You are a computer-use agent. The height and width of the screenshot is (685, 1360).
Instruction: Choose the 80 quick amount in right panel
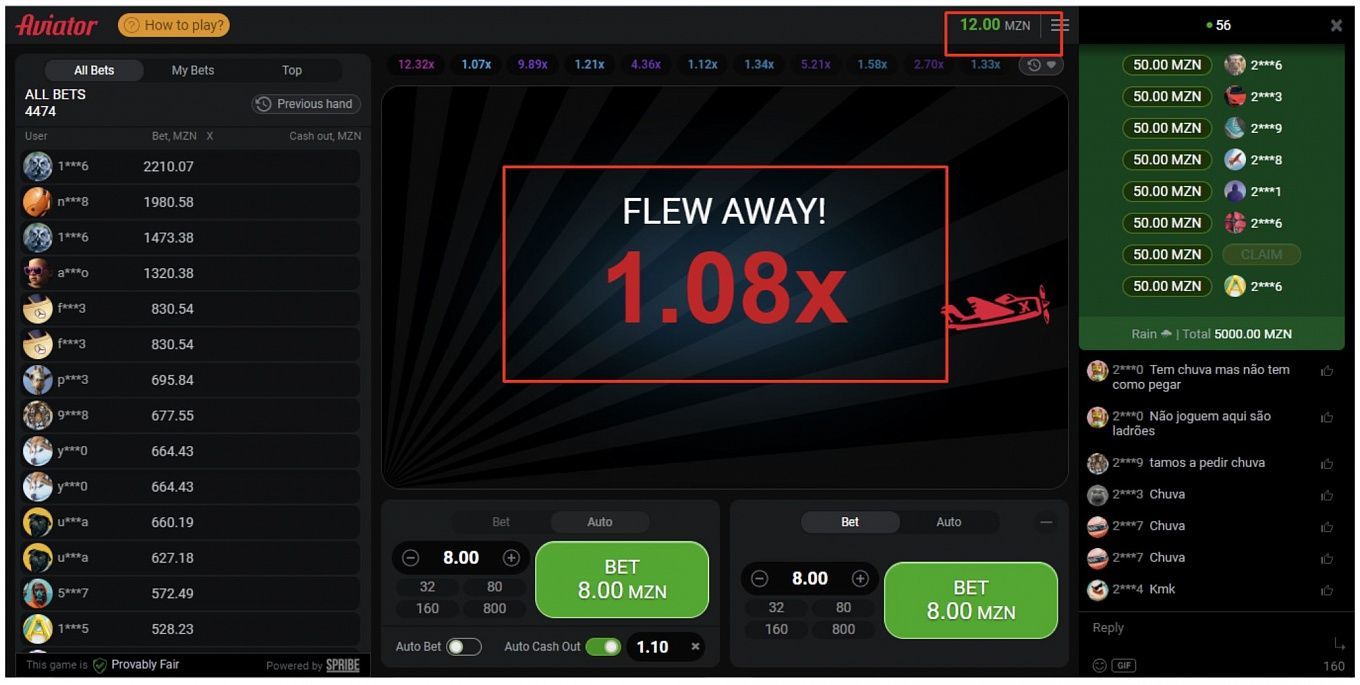point(844,608)
